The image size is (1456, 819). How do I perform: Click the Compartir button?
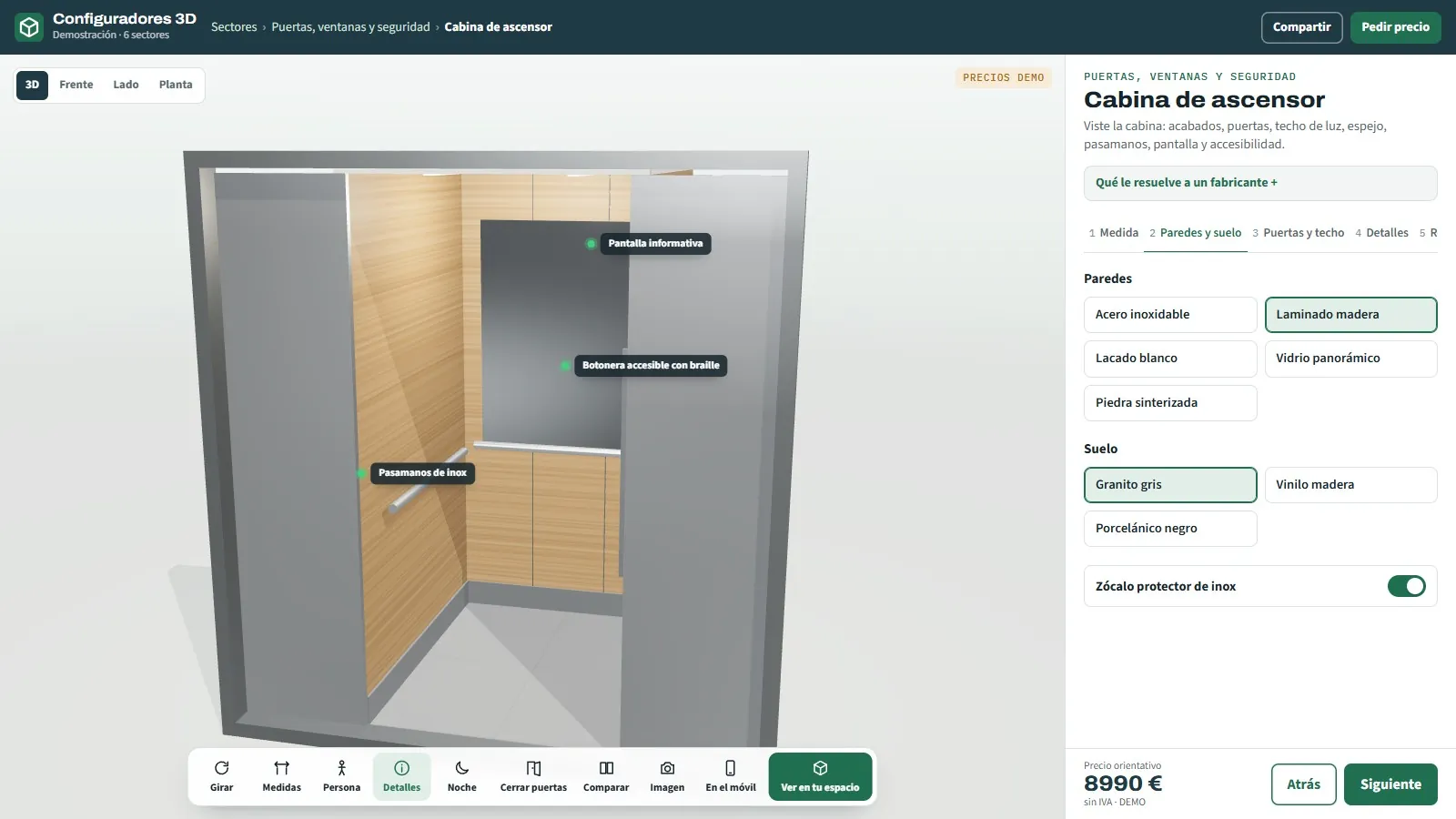[x=1301, y=27]
